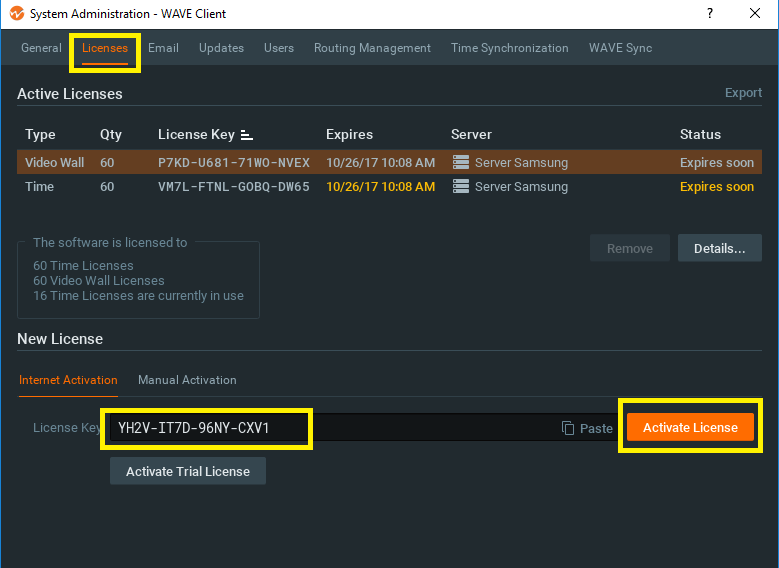Open the General tab
Viewport: 779px width, 568px height.
[41, 48]
